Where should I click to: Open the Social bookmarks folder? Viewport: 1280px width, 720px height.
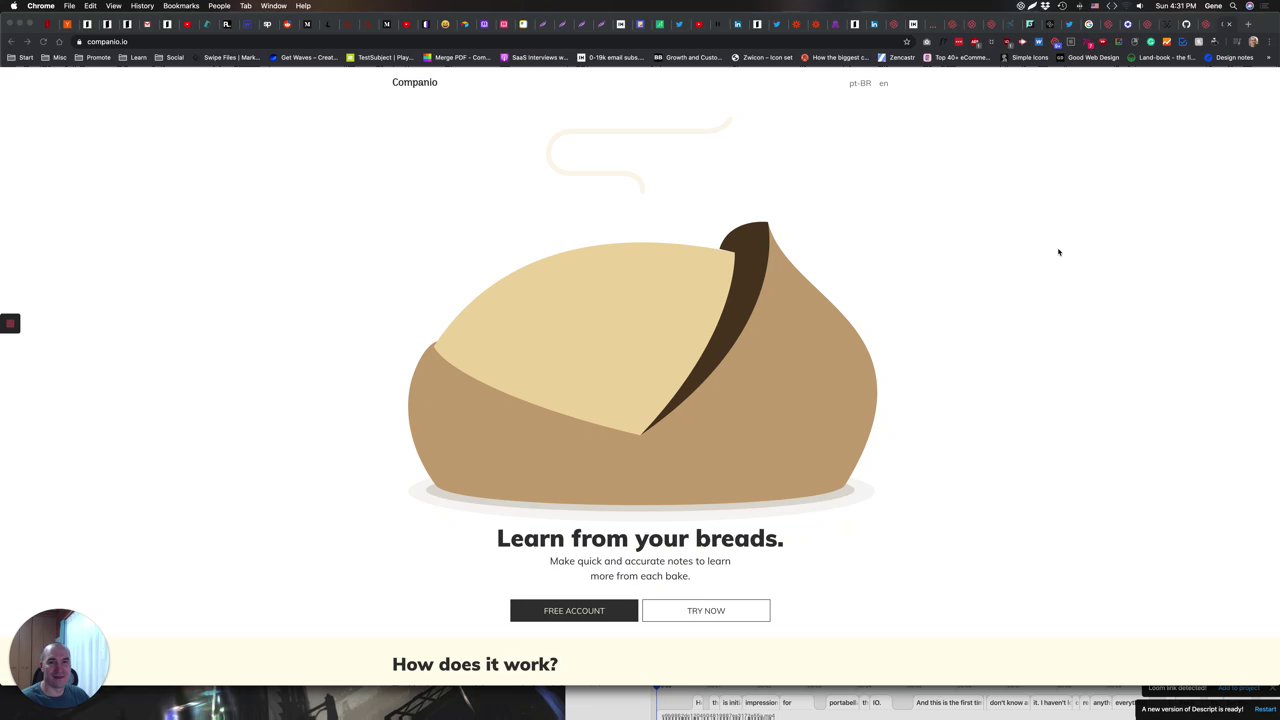(x=169, y=58)
